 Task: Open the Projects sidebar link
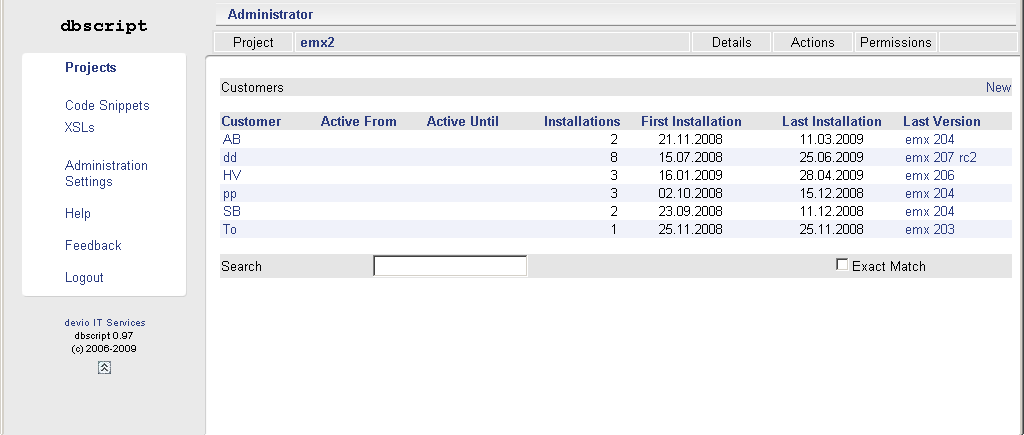coord(91,68)
